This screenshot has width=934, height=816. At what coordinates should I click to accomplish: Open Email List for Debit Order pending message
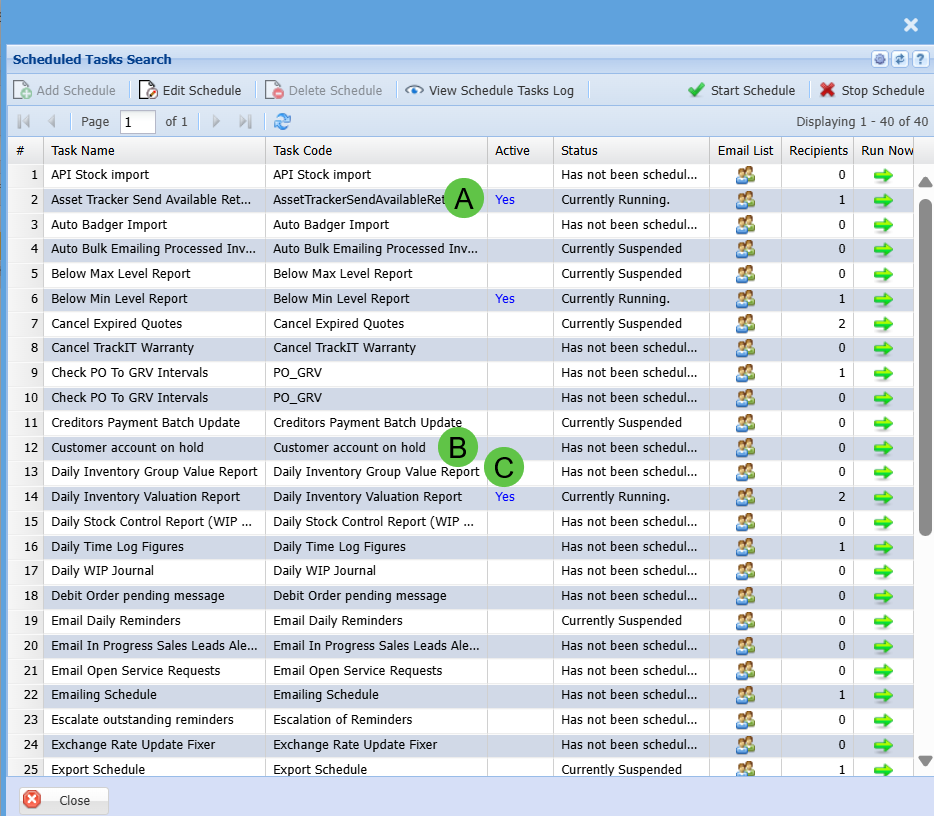(745, 596)
